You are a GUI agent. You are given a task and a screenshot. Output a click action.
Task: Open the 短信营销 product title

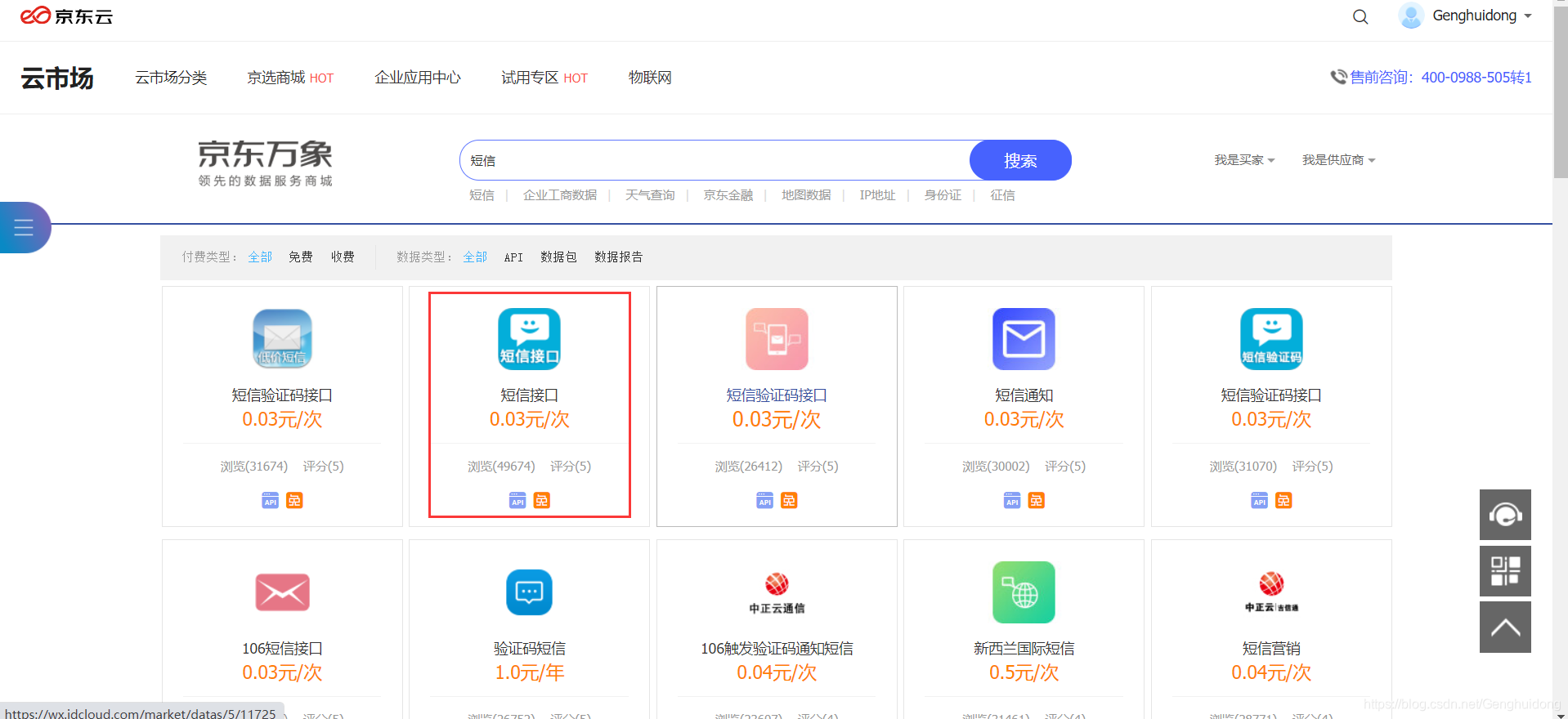coord(1271,649)
